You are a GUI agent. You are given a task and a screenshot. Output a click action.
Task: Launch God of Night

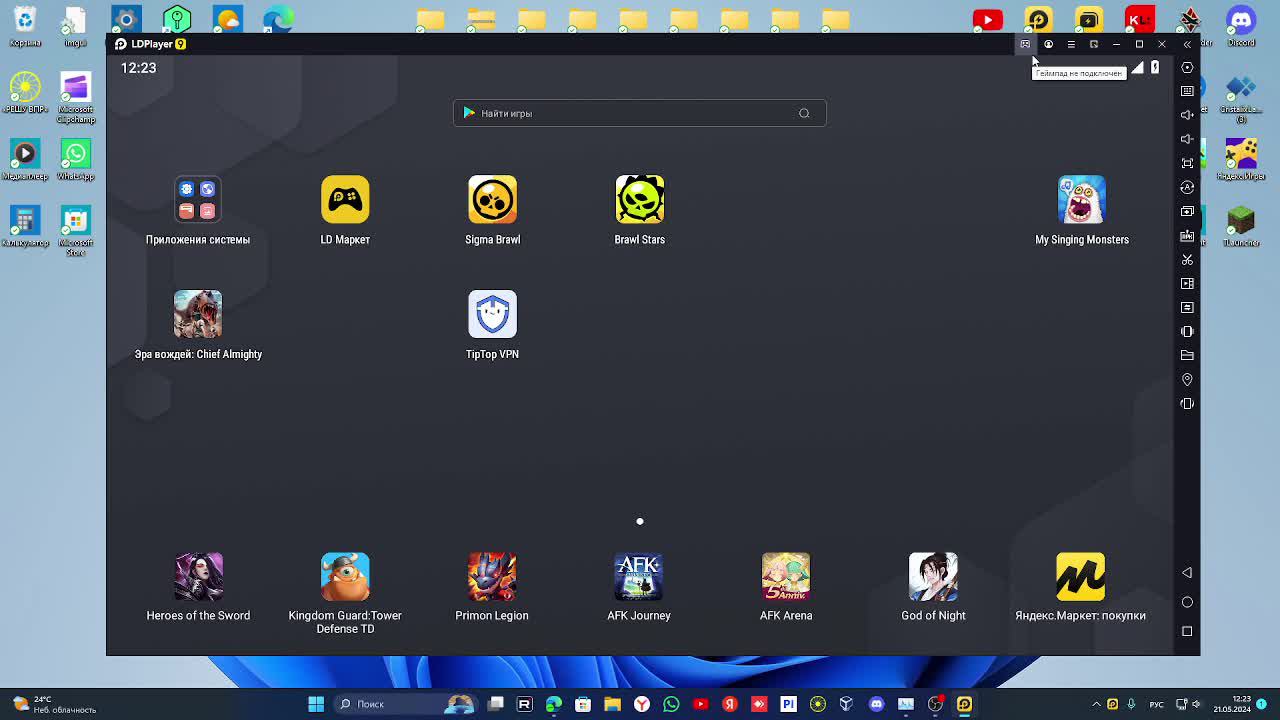coord(933,577)
